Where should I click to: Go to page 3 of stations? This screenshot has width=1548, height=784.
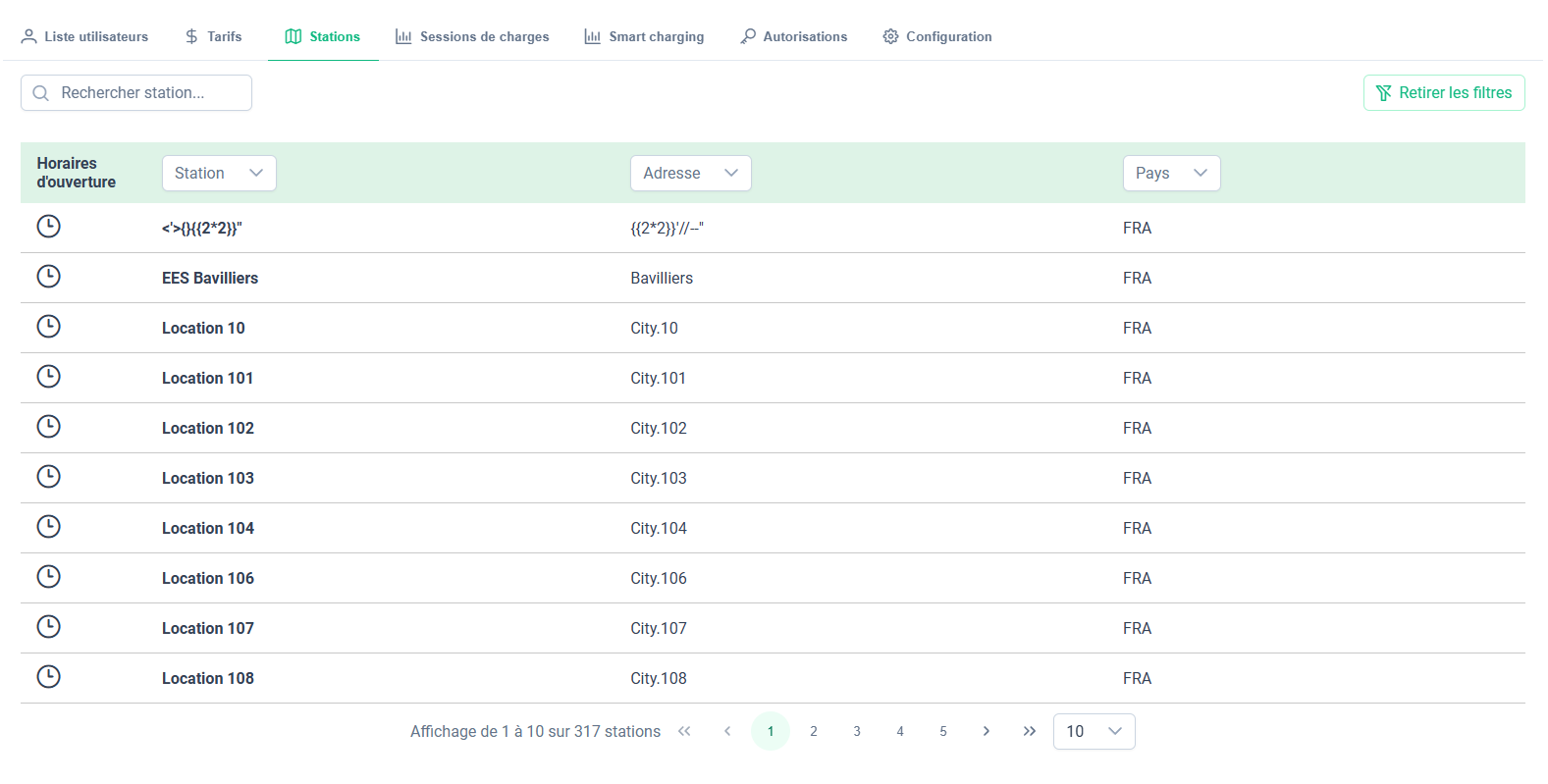(x=857, y=731)
